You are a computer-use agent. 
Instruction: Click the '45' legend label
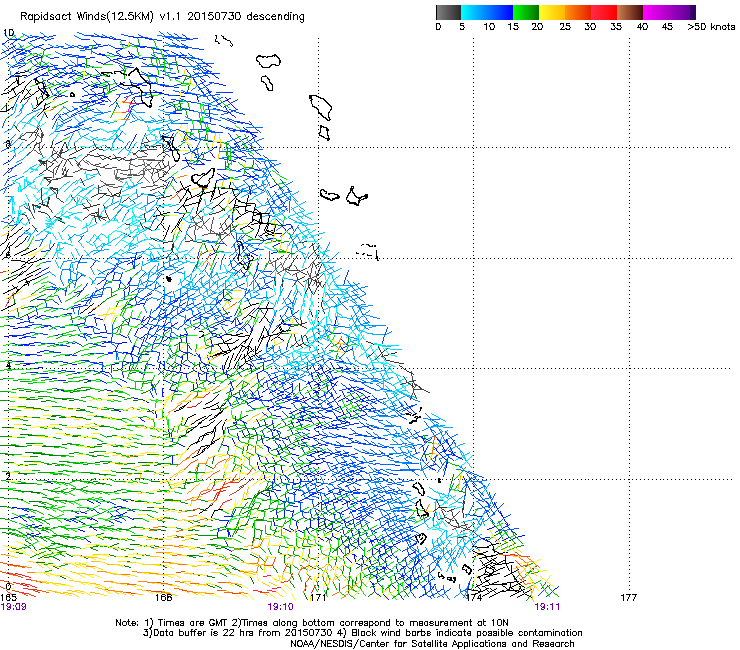click(x=667, y=27)
